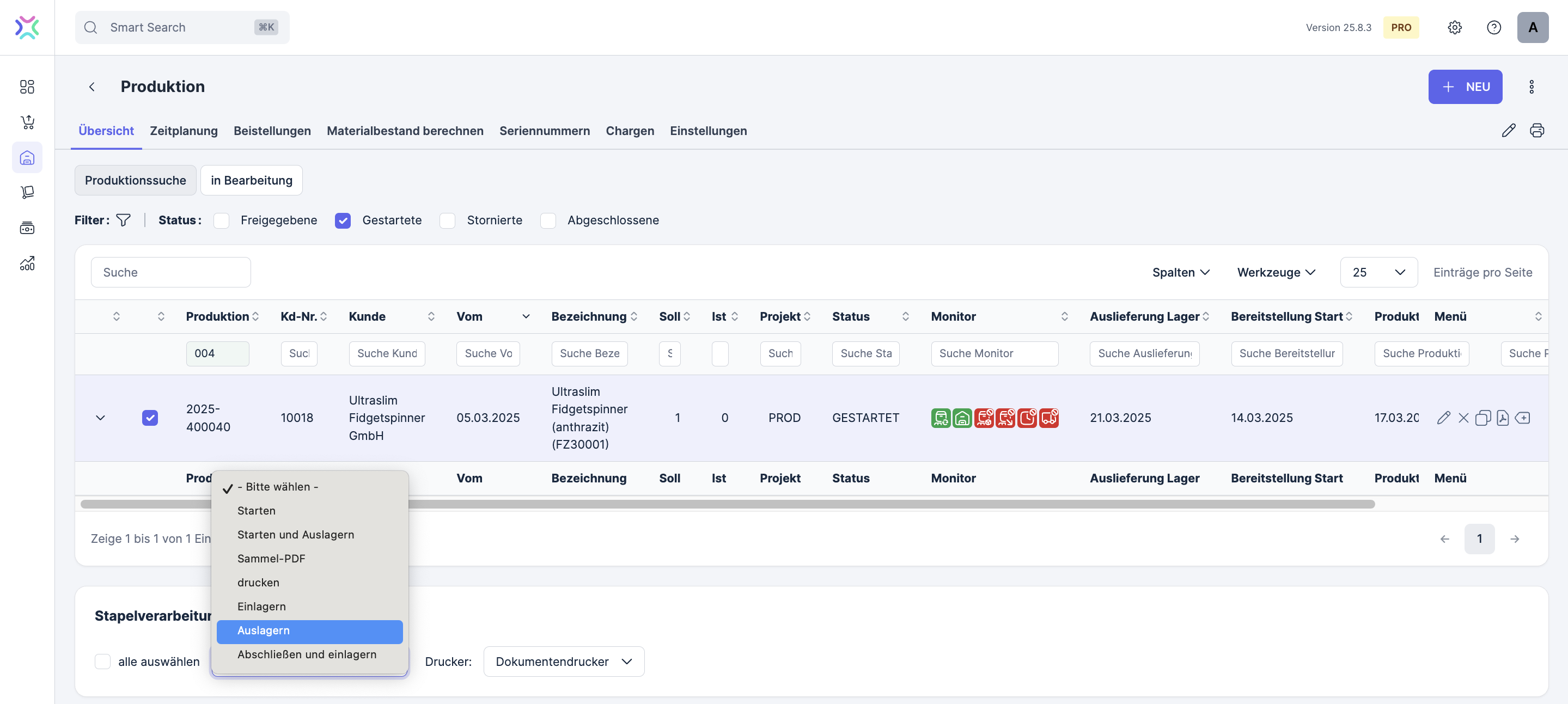Click the NEU button
Viewport: 1568px width, 704px height.
[1465, 87]
